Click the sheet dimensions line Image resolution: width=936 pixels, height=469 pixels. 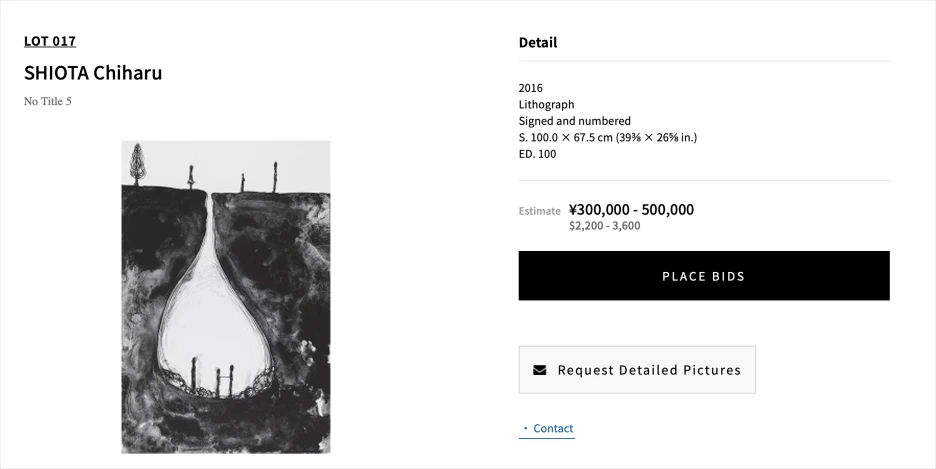(x=607, y=137)
